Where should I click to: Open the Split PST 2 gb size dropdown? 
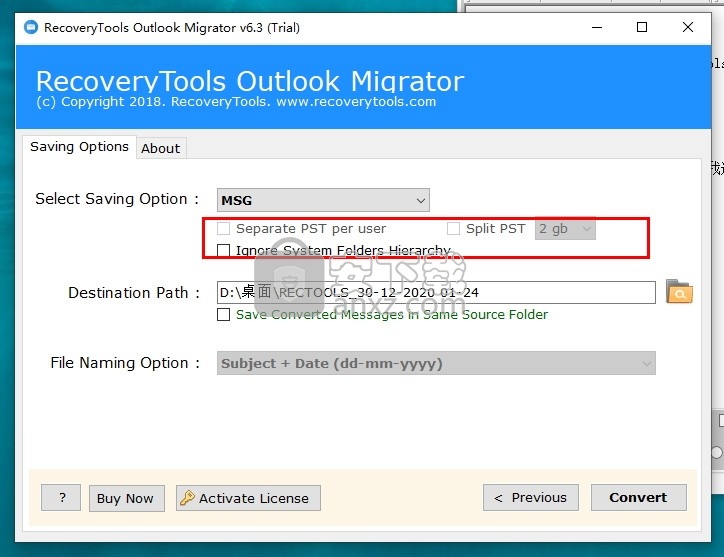[x=565, y=229]
